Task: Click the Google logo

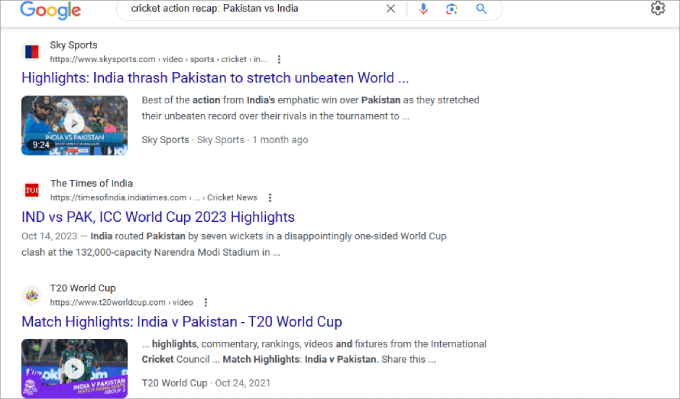Action: point(50,10)
